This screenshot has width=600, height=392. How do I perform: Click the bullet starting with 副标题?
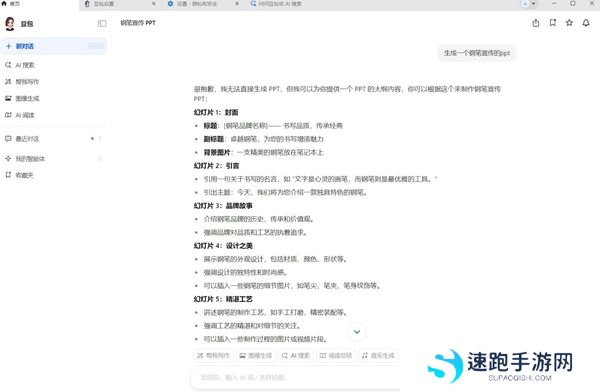click(x=263, y=139)
